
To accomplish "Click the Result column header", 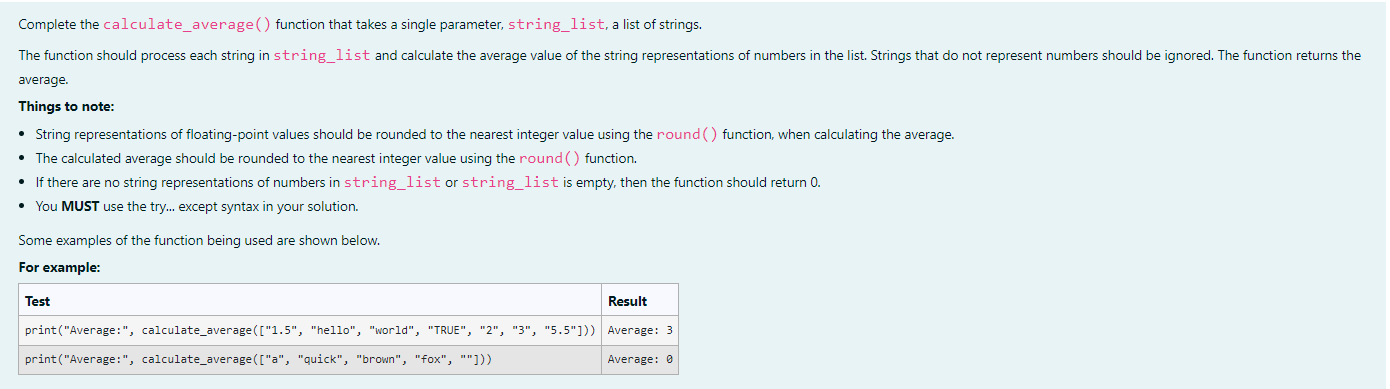I will pyautogui.click(x=627, y=301).
